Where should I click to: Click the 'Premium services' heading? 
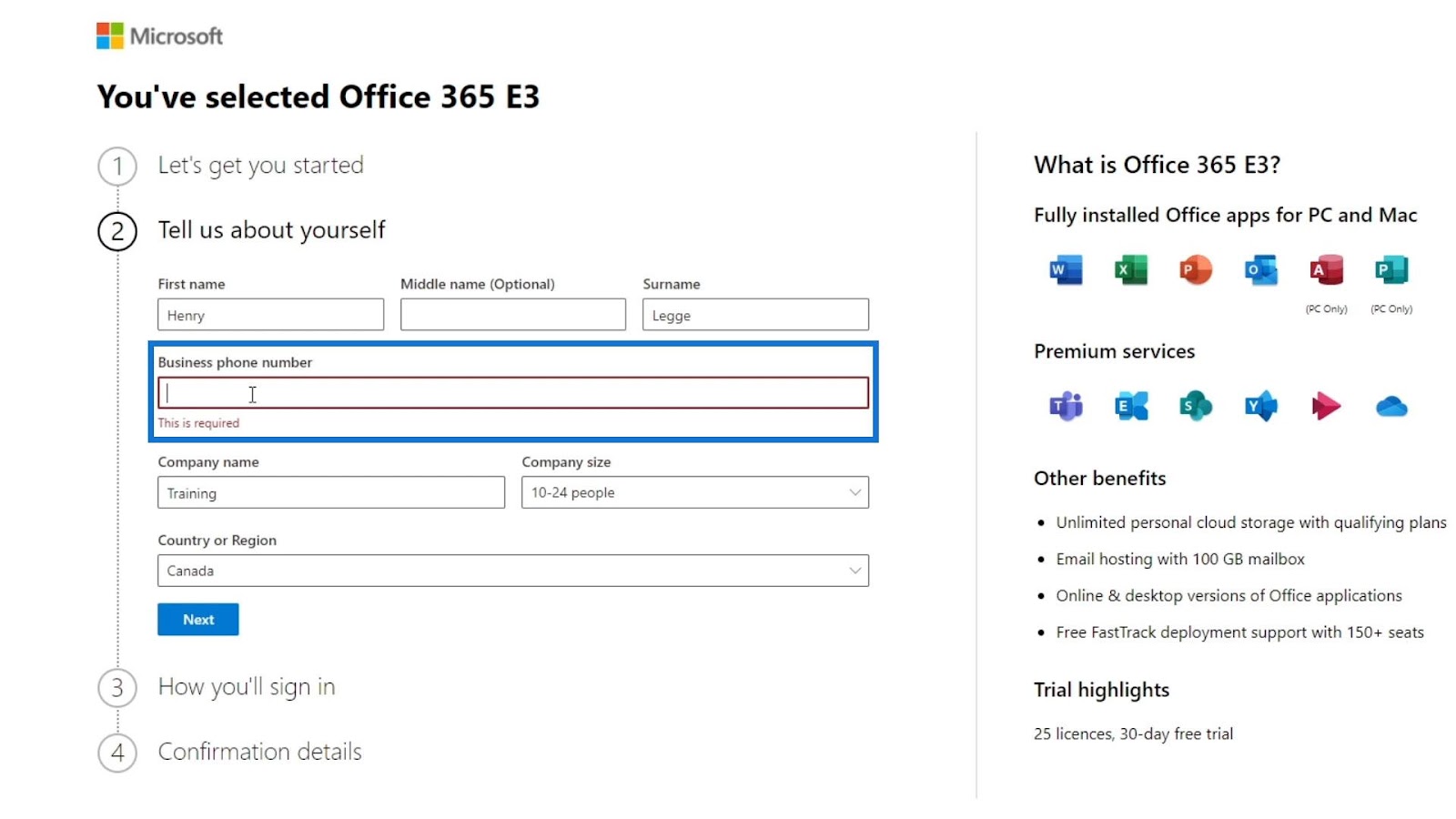pyautogui.click(x=1115, y=351)
